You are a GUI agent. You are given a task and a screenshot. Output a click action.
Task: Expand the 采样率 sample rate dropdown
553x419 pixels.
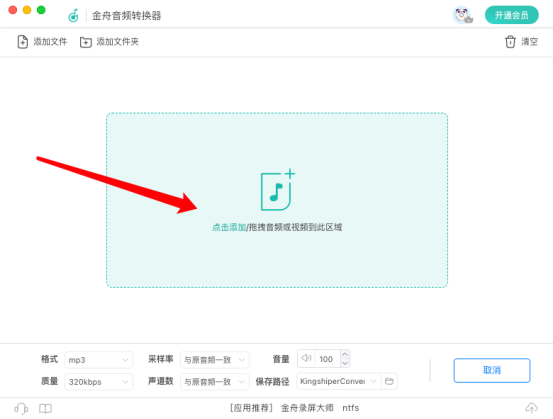tap(214, 360)
